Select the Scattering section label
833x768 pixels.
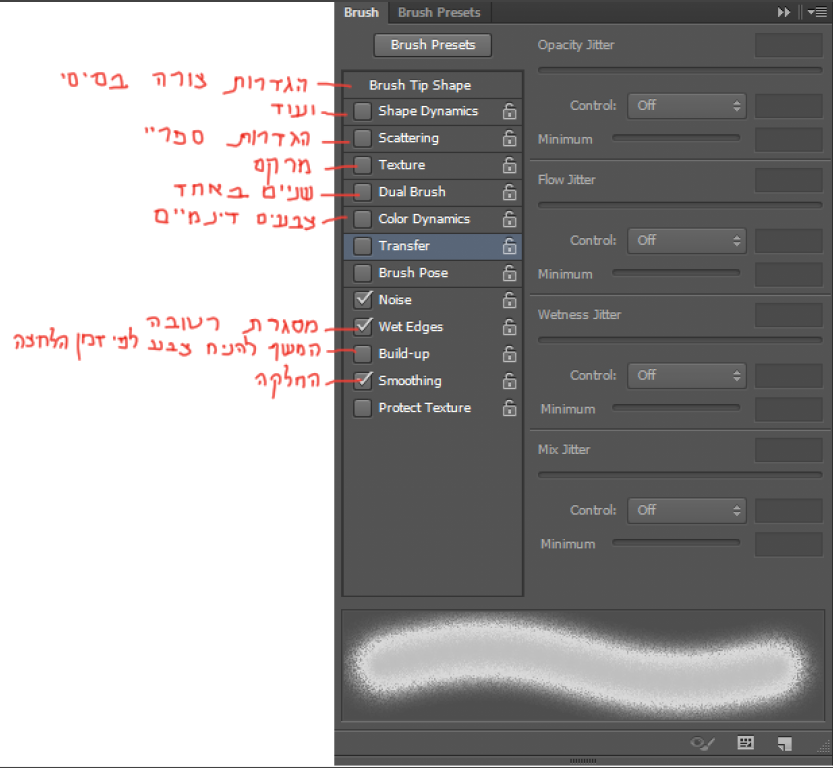click(x=409, y=138)
